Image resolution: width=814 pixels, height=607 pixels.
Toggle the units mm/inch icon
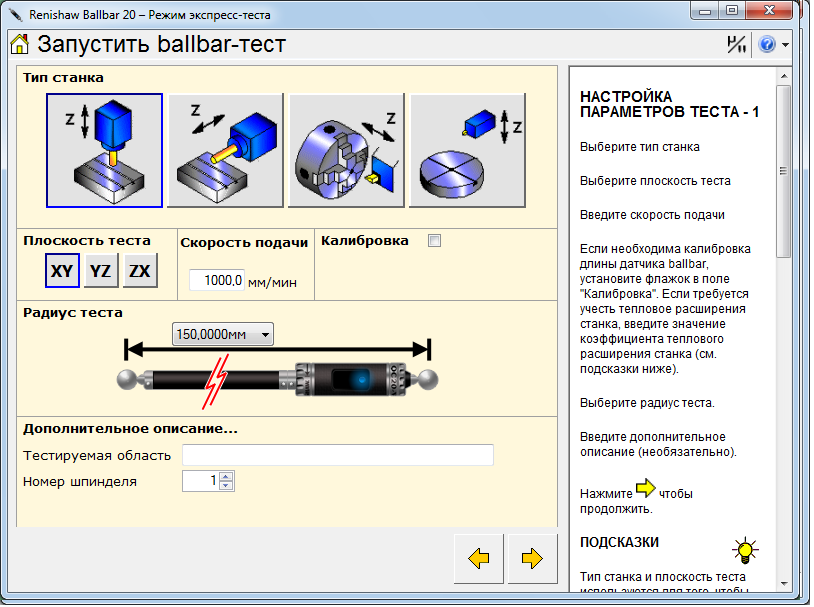736,45
